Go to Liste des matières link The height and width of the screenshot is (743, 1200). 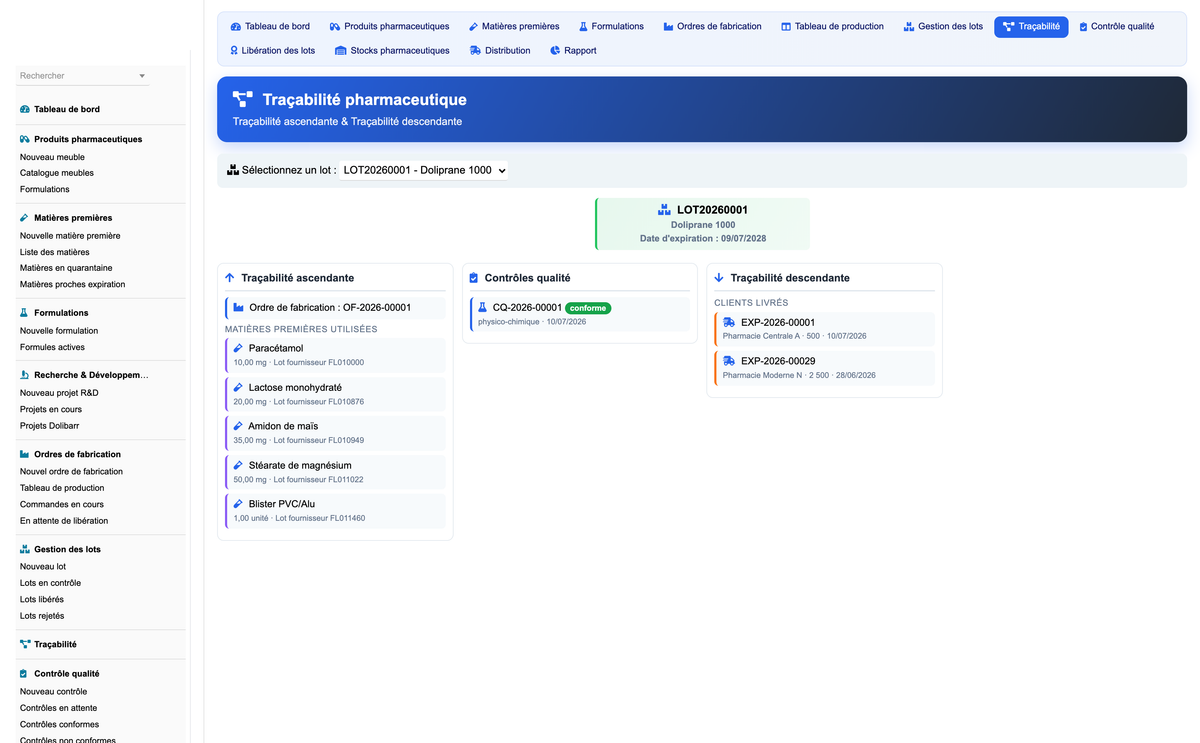[54, 252]
